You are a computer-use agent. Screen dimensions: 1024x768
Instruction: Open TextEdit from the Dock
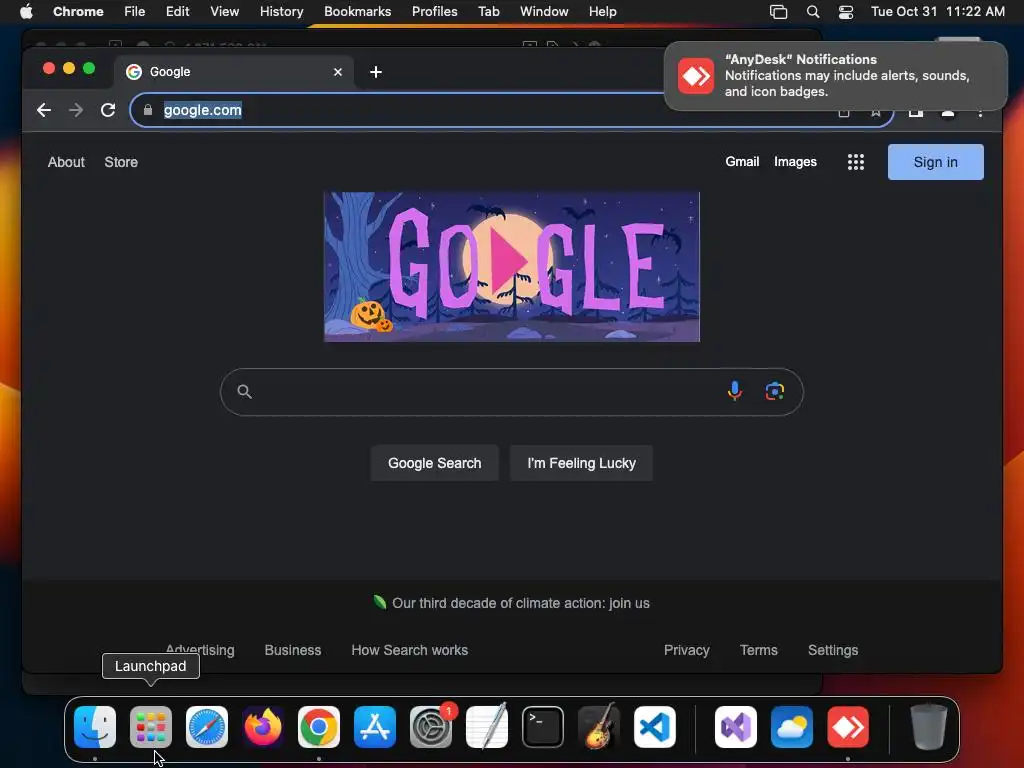487,726
